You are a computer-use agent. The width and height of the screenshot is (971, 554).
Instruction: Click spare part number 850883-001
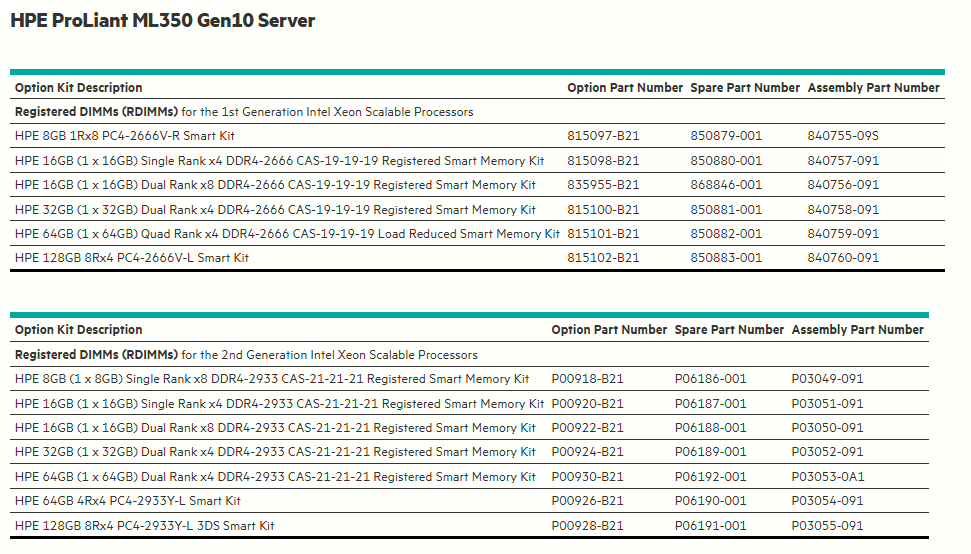[x=726, y=258]
